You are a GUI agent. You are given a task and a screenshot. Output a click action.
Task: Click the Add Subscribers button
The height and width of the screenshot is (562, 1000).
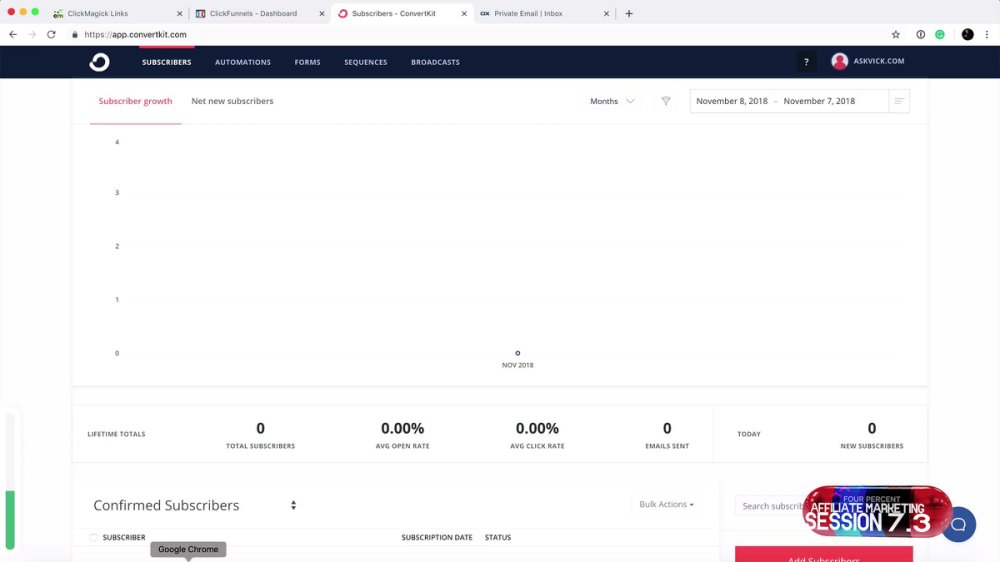pos(823,555)
